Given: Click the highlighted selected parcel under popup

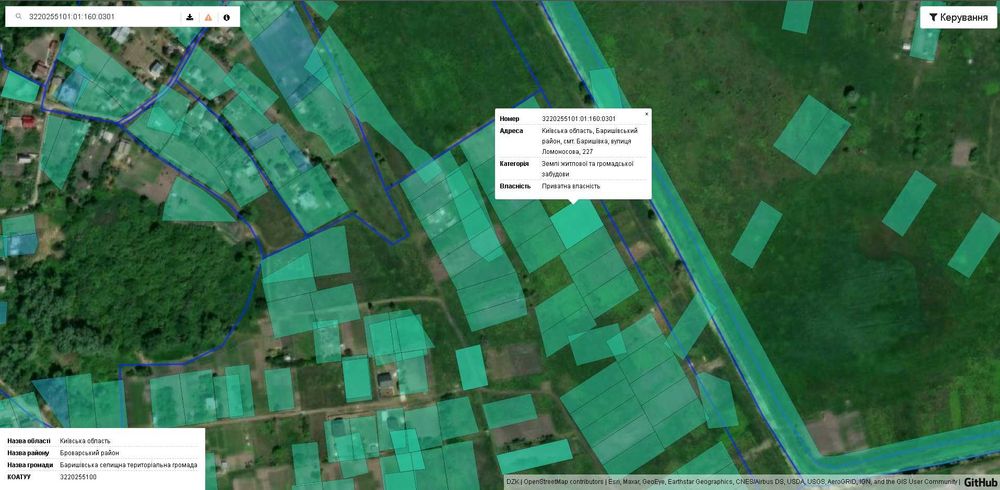Looking at the screenshot, I should coord(577,223).
